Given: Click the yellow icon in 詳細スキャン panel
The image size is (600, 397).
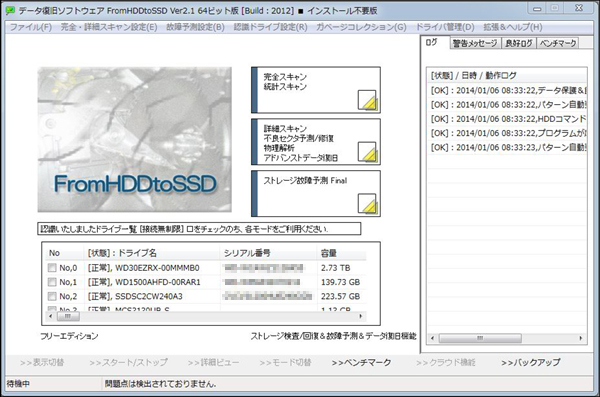Looking at the screenshot, I should point(368,152).
